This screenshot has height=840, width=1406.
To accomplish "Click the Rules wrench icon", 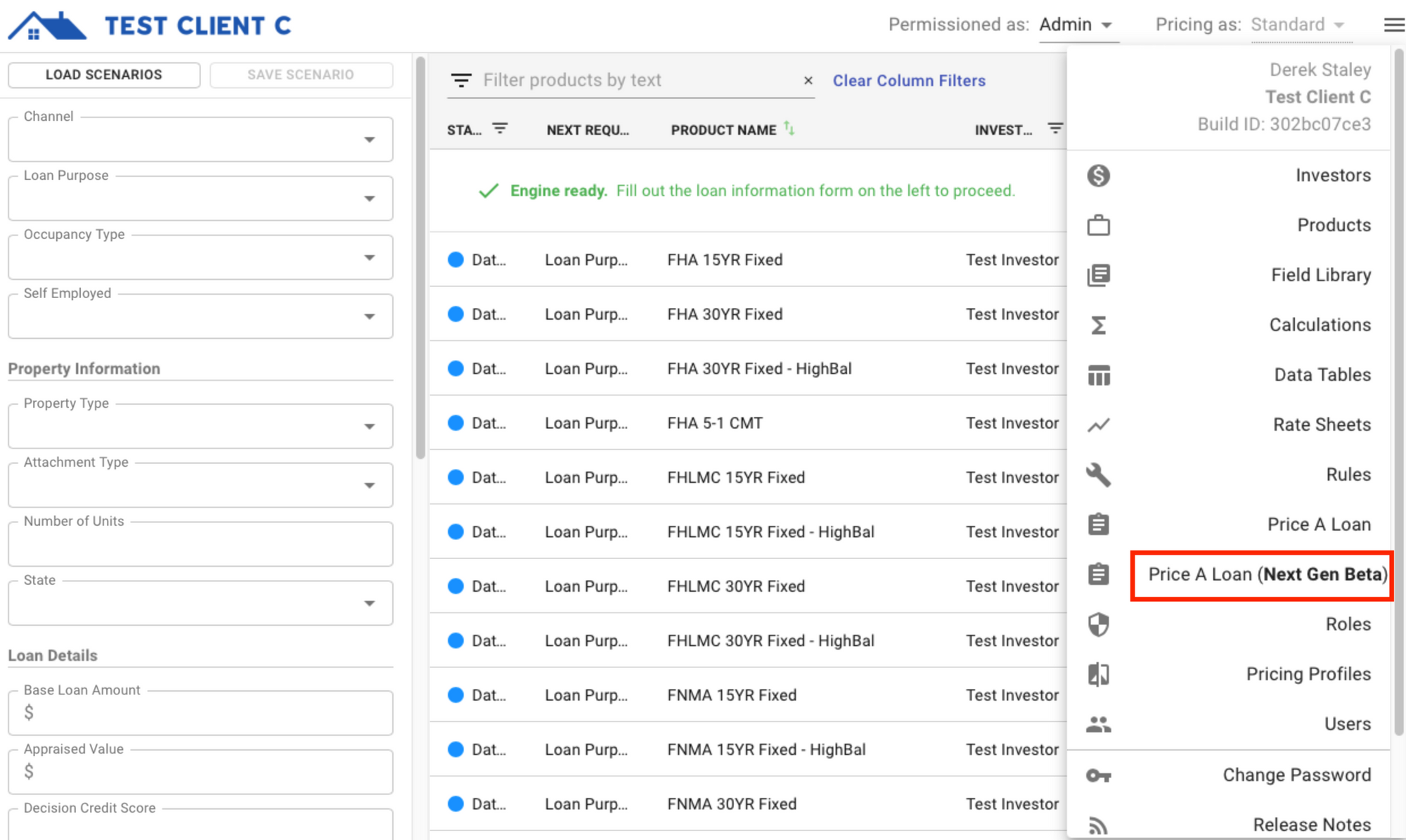I will click(x=1098, y=475).
